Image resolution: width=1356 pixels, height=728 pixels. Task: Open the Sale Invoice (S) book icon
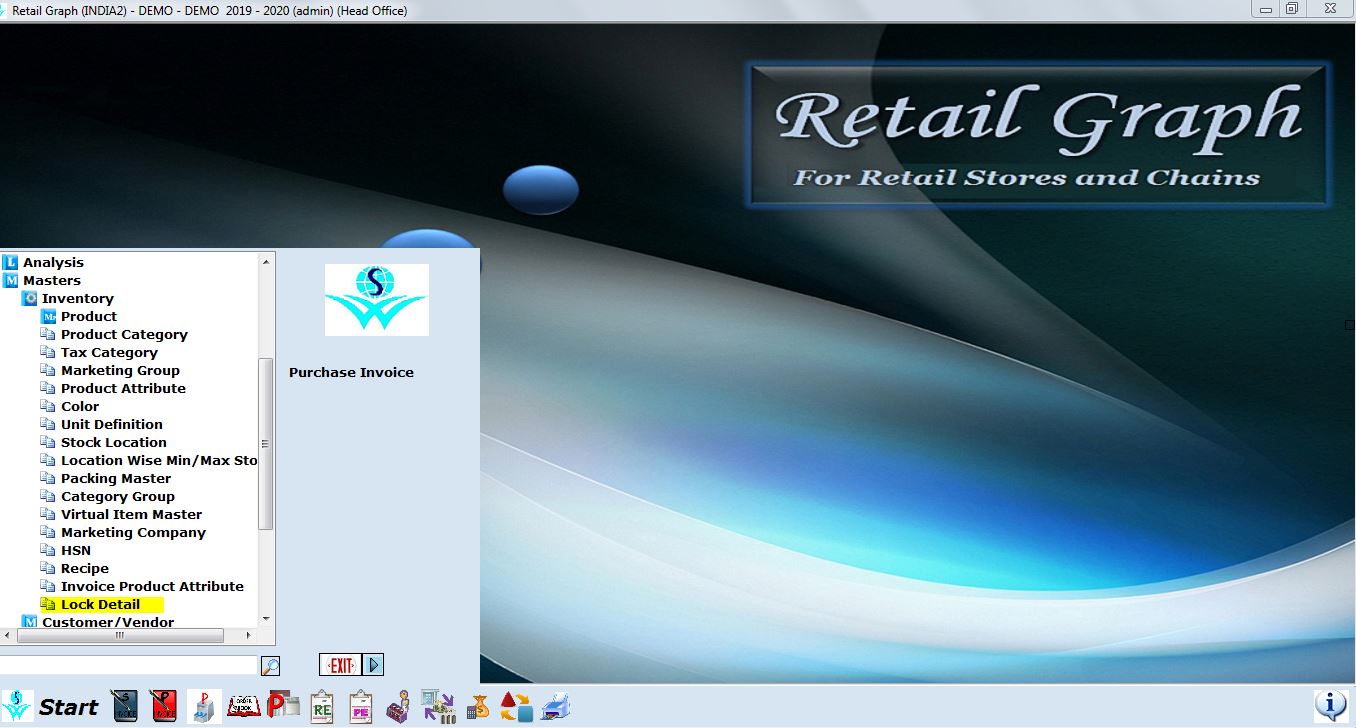124,706
